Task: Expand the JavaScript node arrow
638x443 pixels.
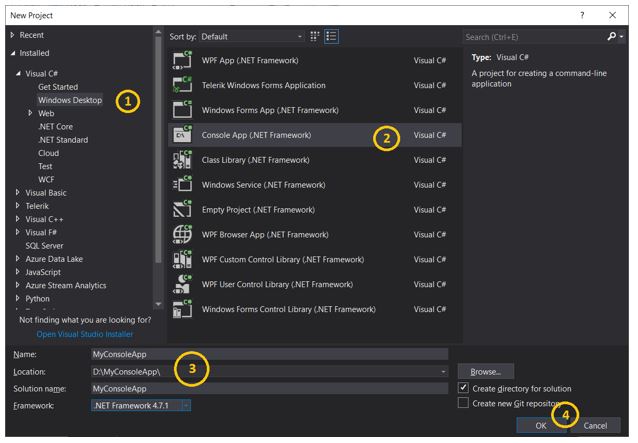Action: point(17,272)
